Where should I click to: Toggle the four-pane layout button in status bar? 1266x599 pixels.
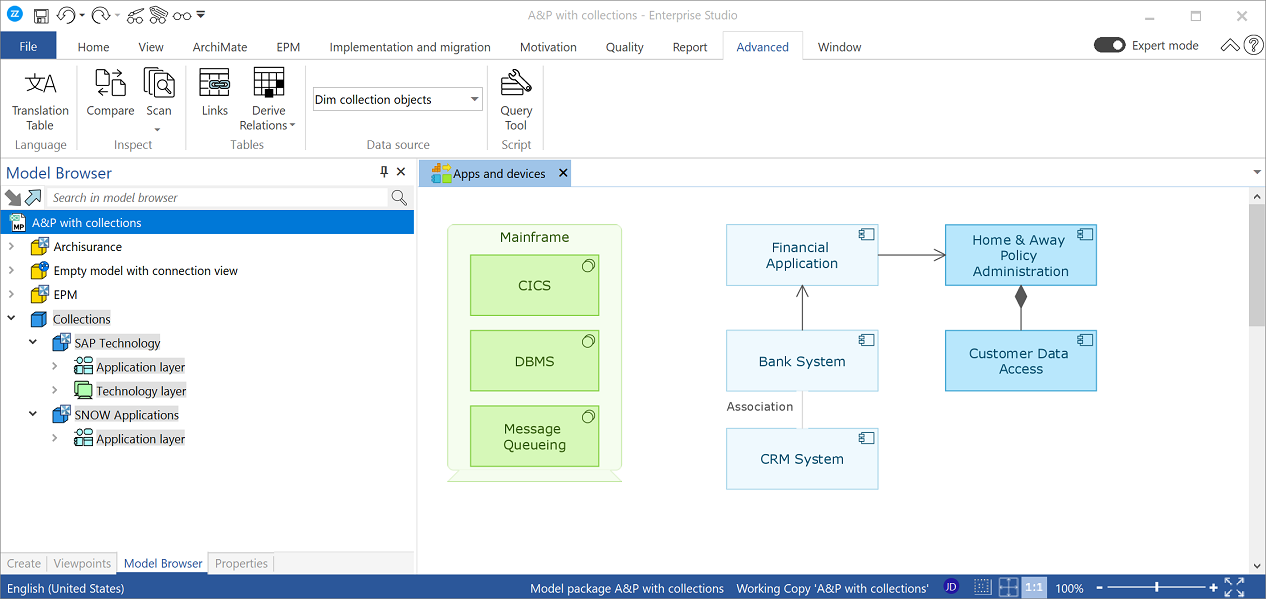[1008, 588]
